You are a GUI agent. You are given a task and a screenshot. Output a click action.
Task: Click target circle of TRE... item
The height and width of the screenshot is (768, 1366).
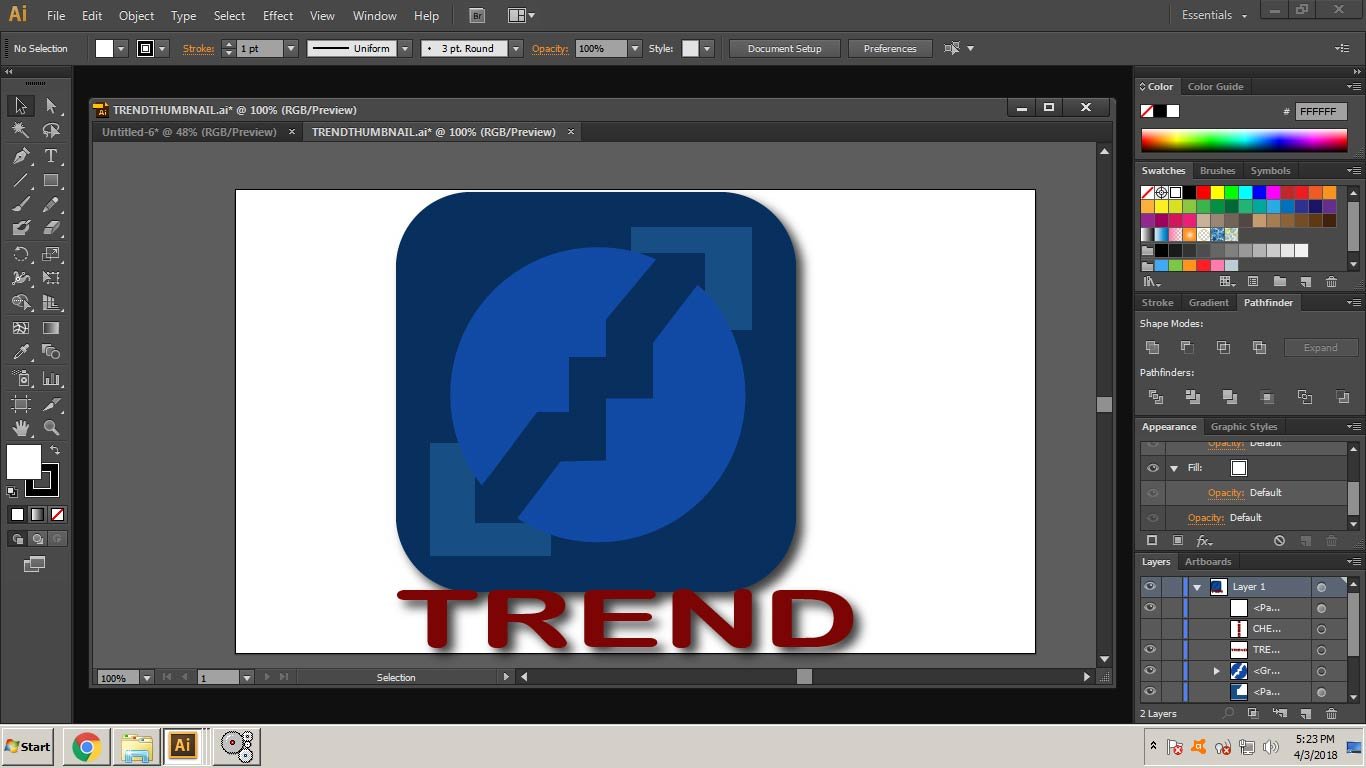pos(1321,650)
